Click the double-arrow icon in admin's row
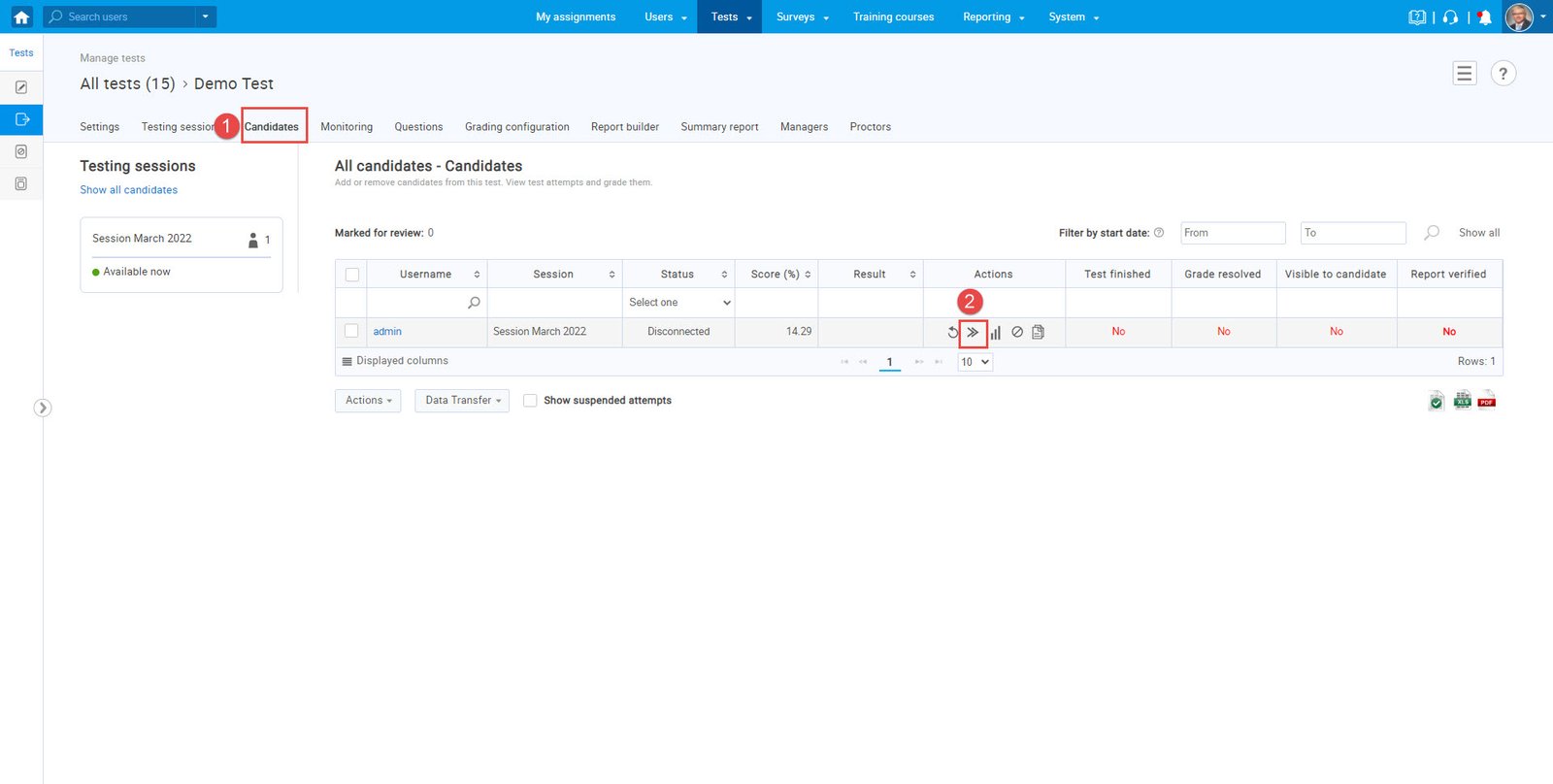The height and width of the screenshot is (784, 1553). 973,332
